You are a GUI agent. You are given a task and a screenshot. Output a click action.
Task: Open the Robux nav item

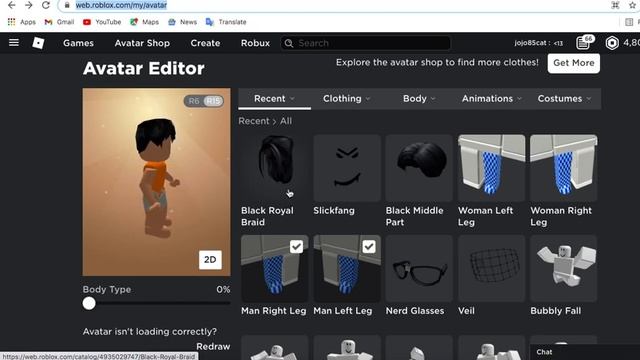coord(255,43)
